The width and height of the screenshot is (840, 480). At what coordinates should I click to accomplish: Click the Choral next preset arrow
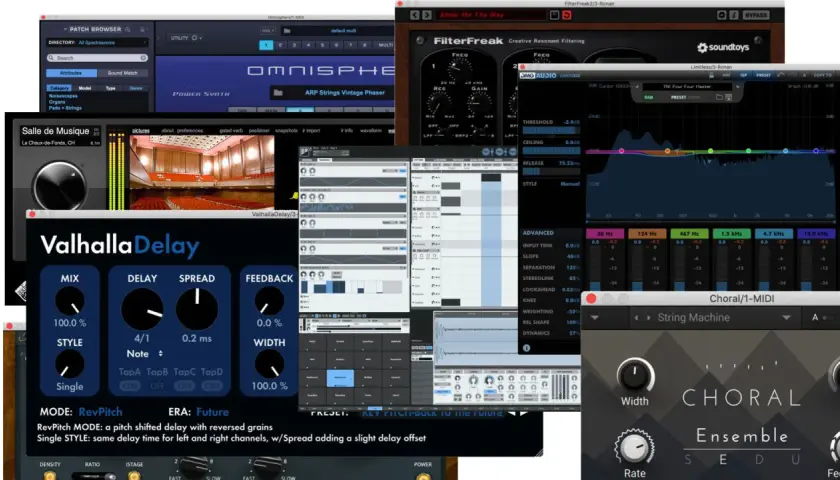click(647, 318)
